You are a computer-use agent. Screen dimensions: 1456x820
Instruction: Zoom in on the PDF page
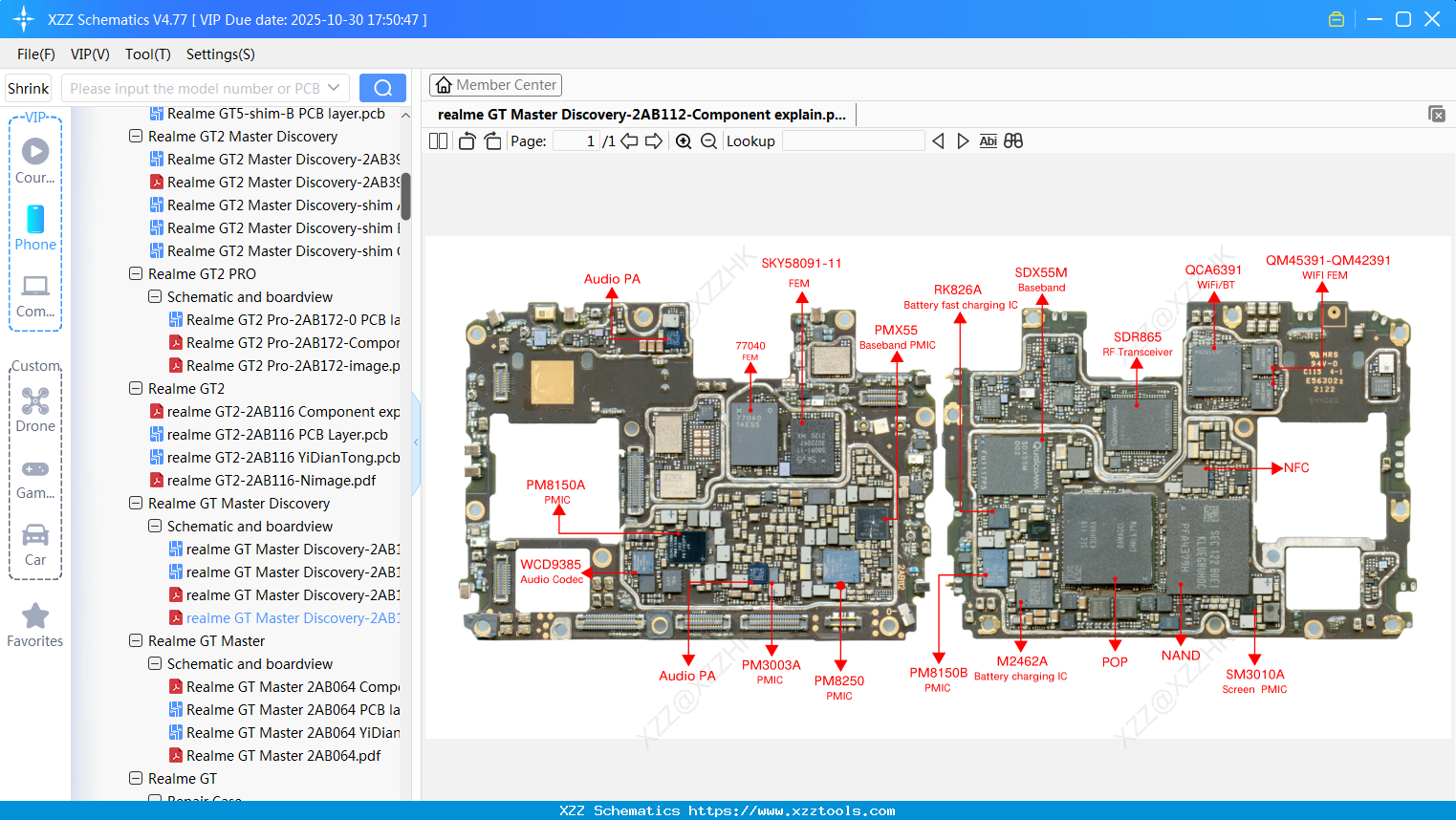coord(683,140)
